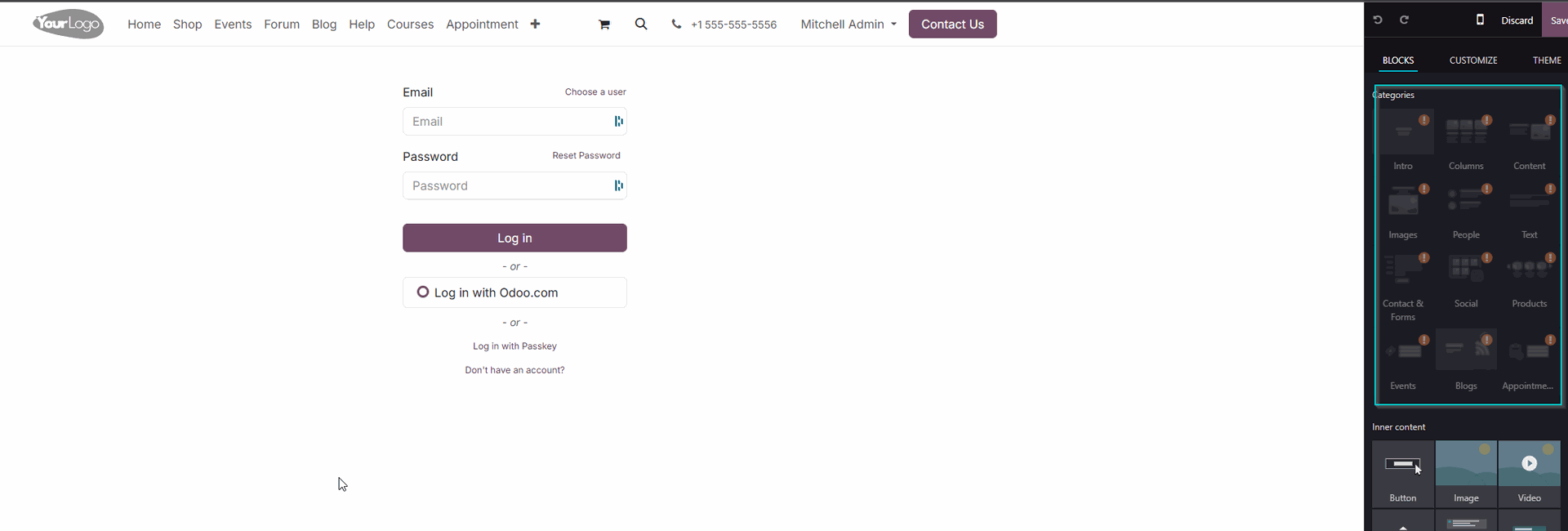Switch to the Theme tab

pos(1546,60)
